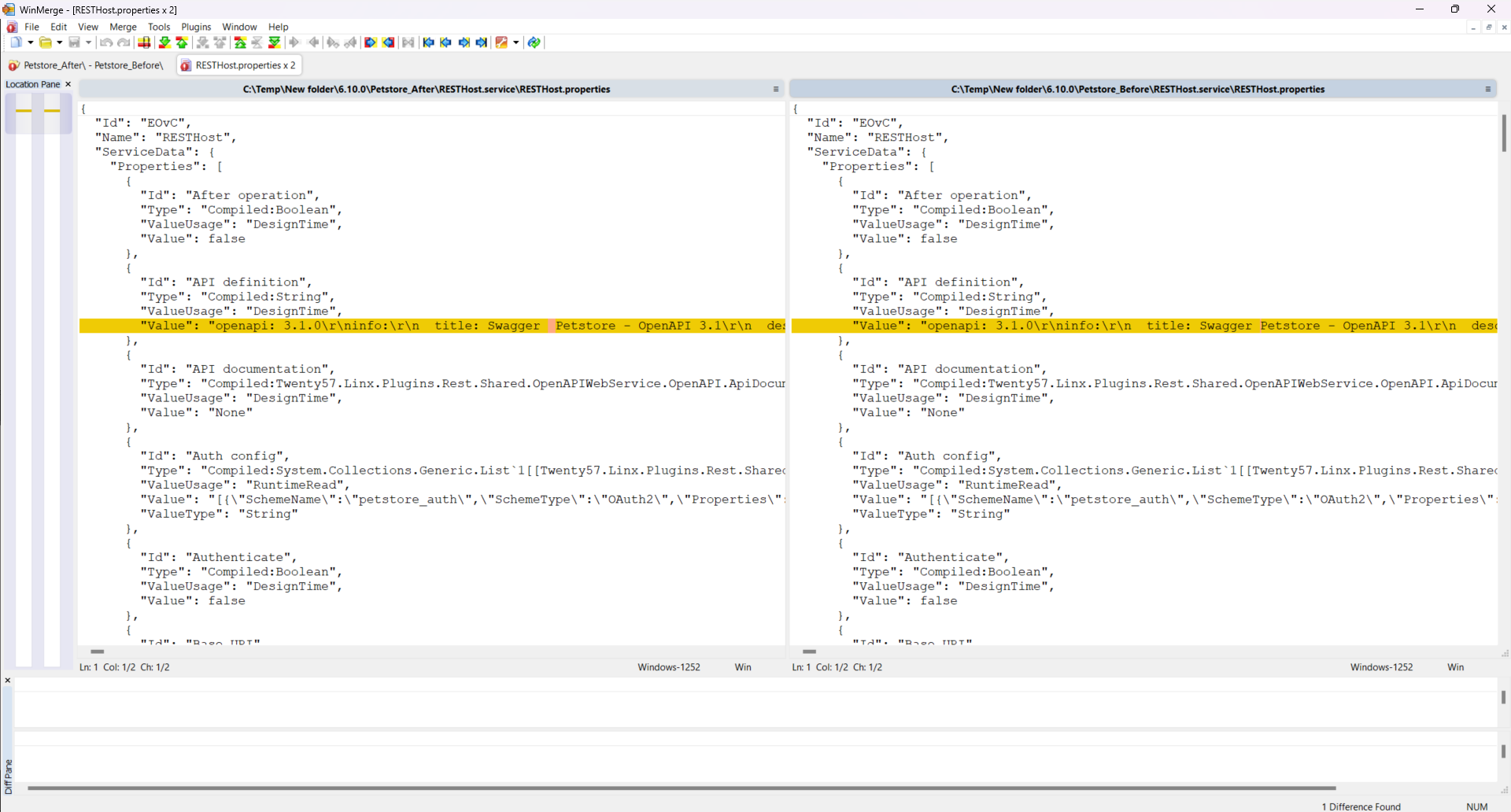The height and width of the screenshot is (812, 1511).
Task: Click the Location Pane difference map
Action: pos(38,380)
